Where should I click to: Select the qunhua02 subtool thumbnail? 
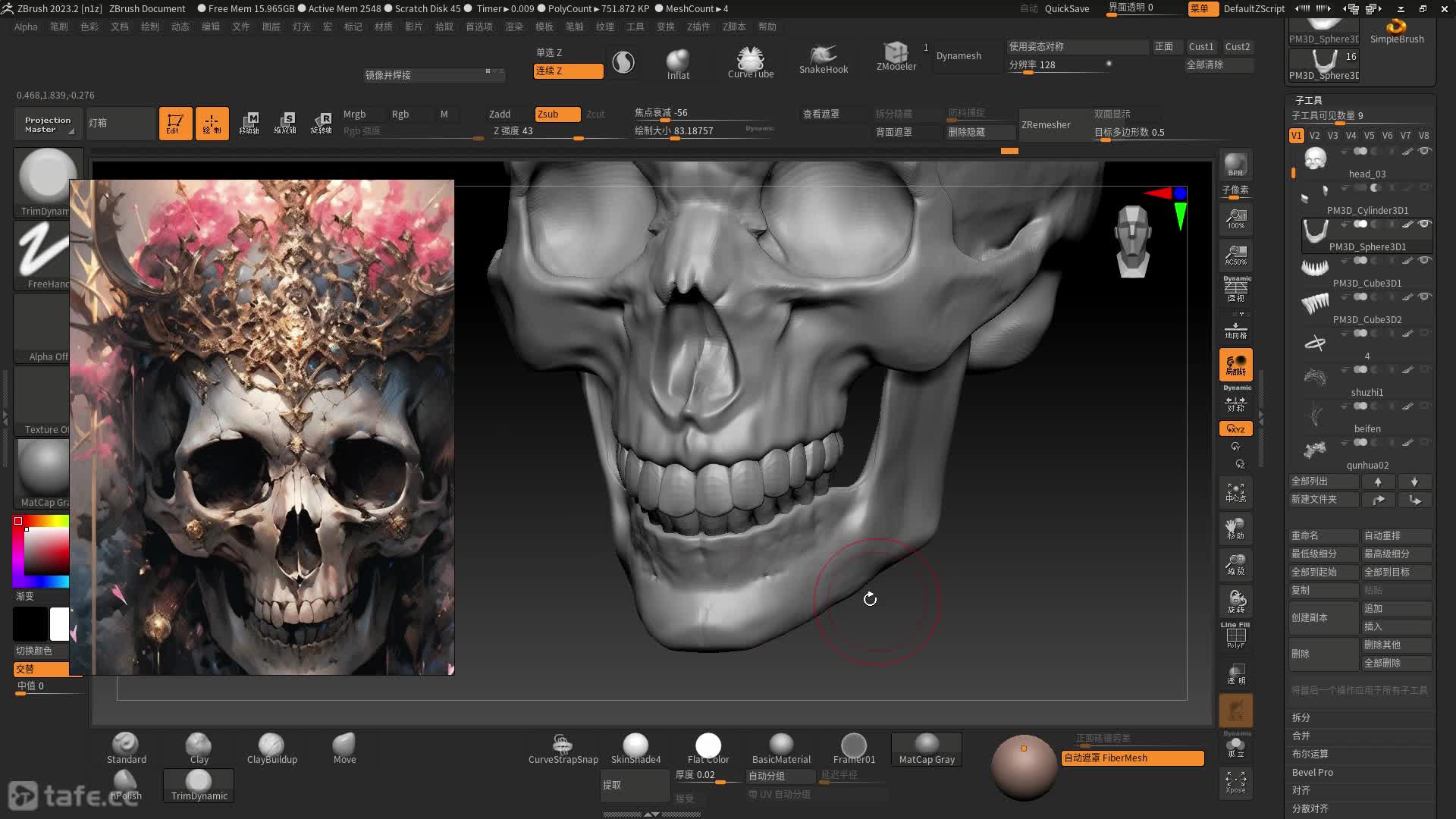pos(1315,450)
